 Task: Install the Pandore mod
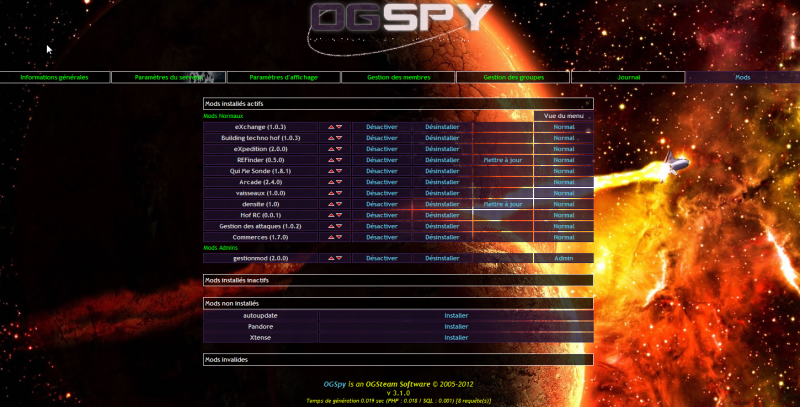pyautogui.click(x=456, y=327)
